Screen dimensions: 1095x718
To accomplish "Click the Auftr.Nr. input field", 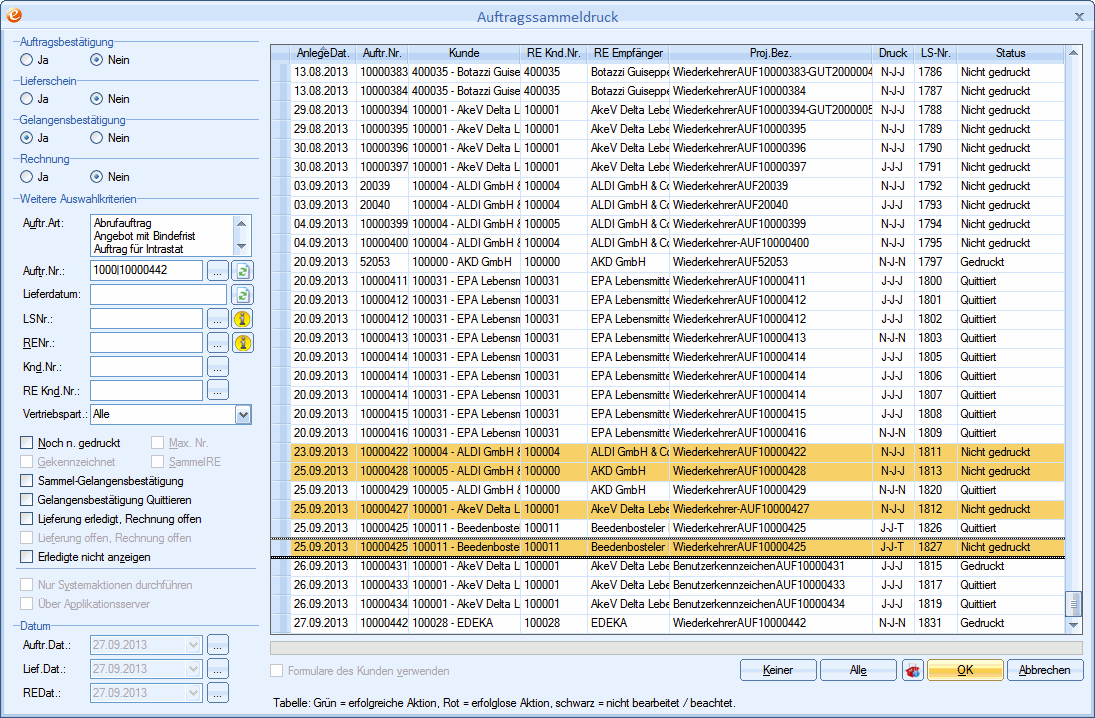I will coord(147,271).
